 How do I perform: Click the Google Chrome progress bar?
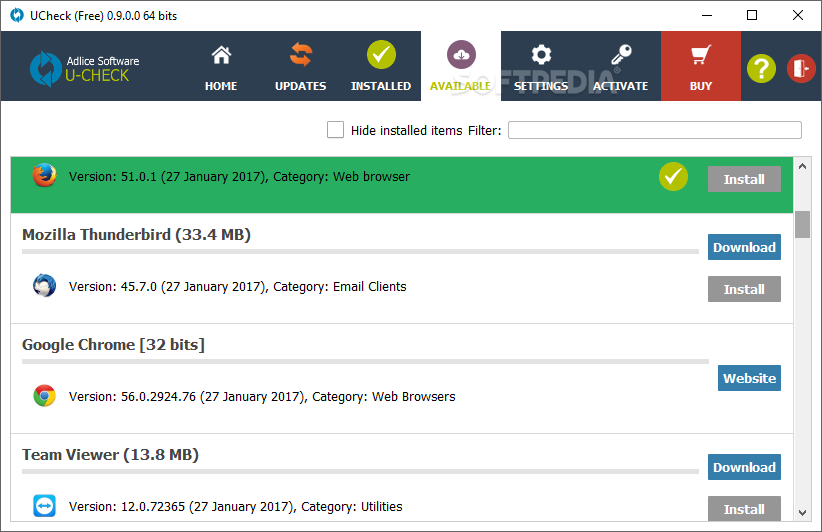click(365, 362)
